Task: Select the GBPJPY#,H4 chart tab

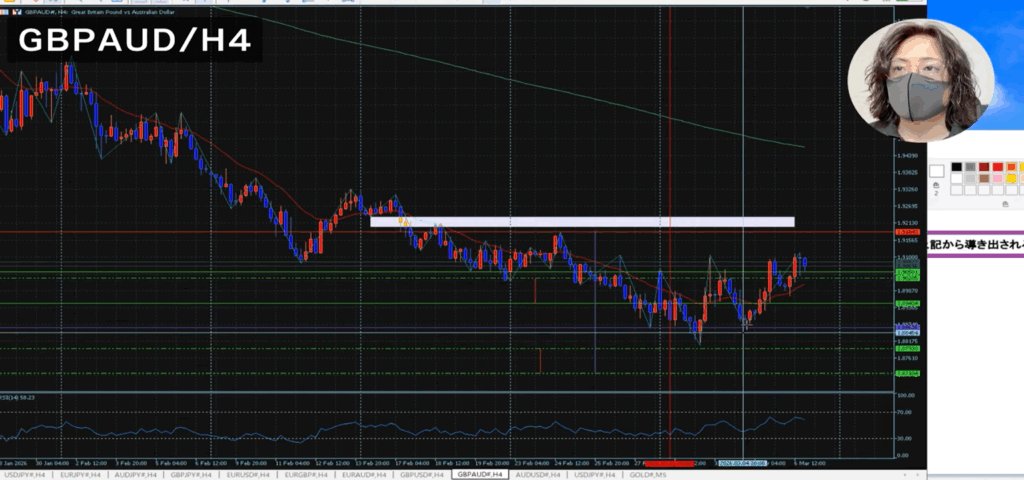Action: (193, 474)
